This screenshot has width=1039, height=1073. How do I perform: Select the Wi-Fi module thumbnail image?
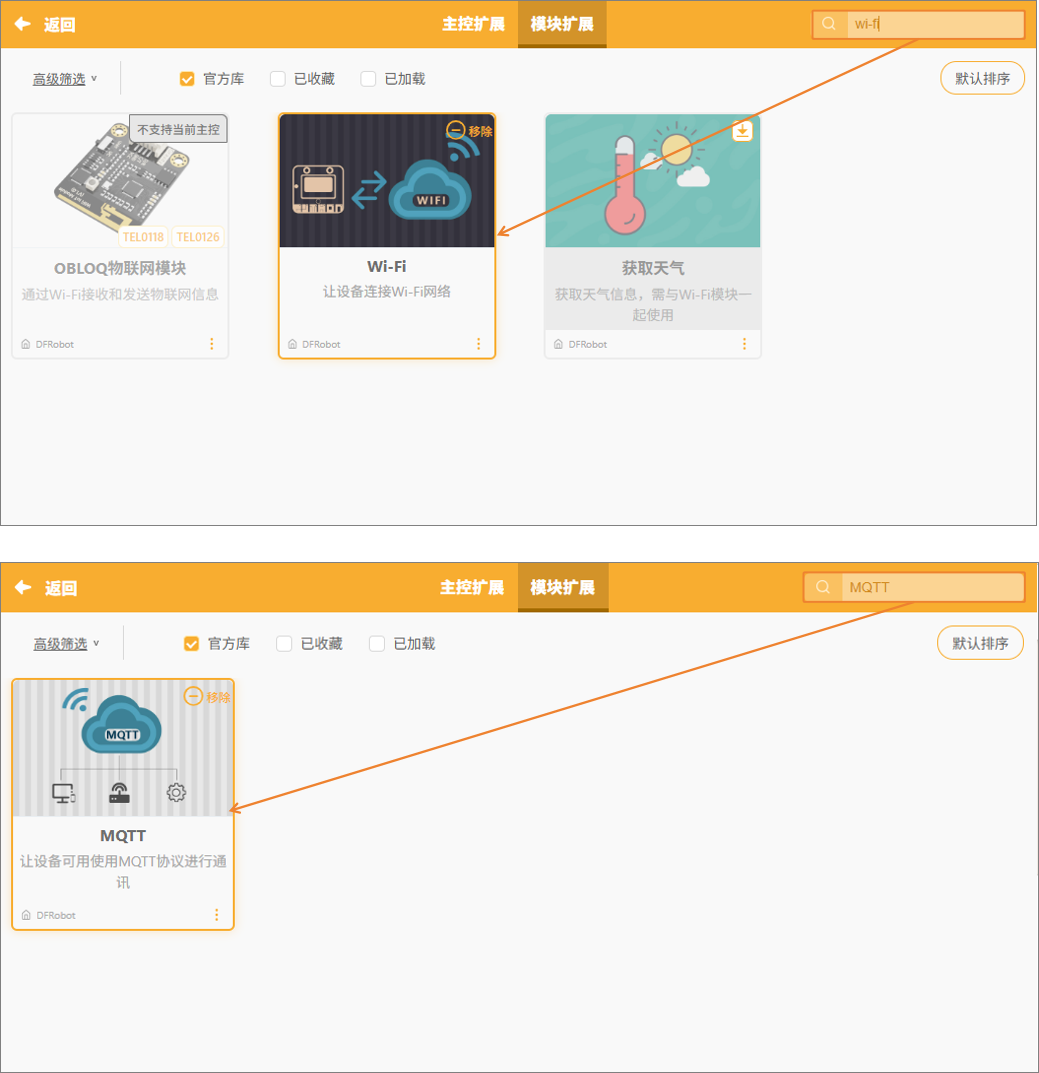(386, 180)
